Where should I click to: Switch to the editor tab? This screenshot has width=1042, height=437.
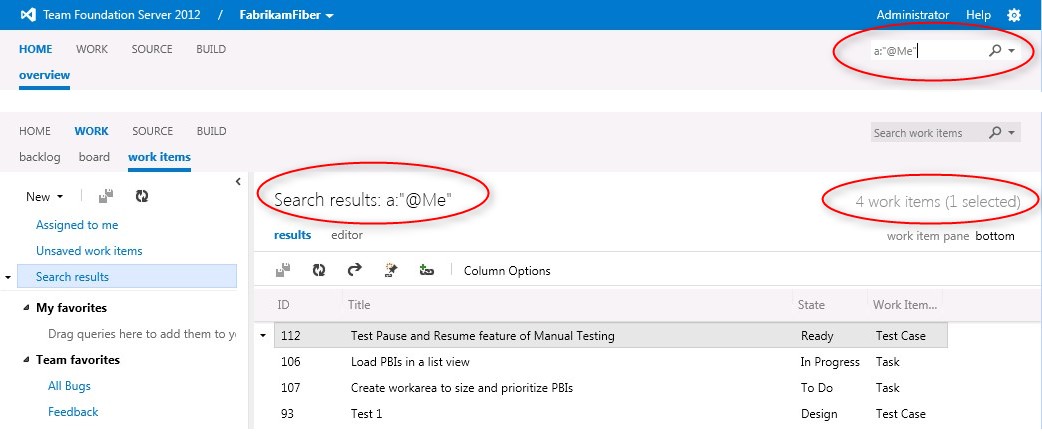347,235
